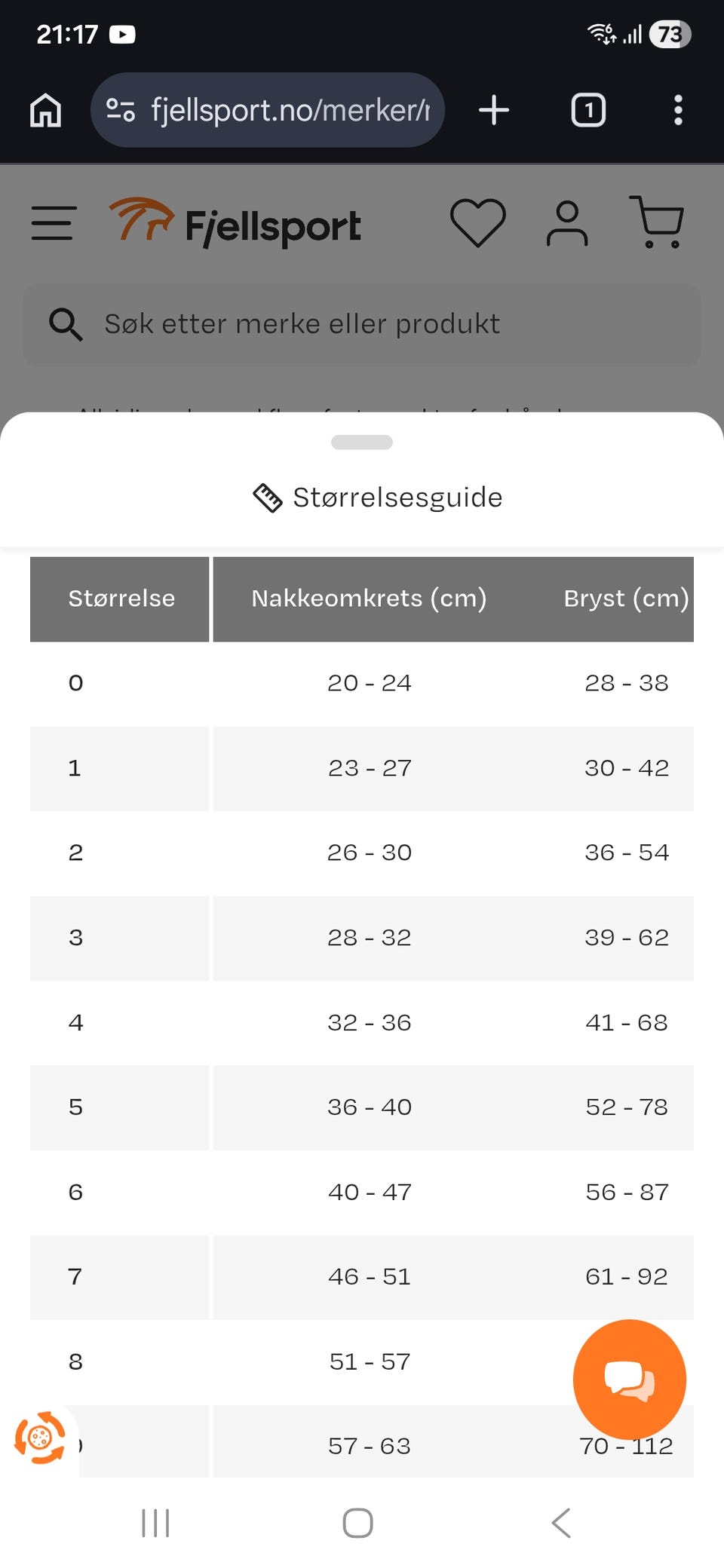
Task: Open a new browser tab
Action: (494, 110)
